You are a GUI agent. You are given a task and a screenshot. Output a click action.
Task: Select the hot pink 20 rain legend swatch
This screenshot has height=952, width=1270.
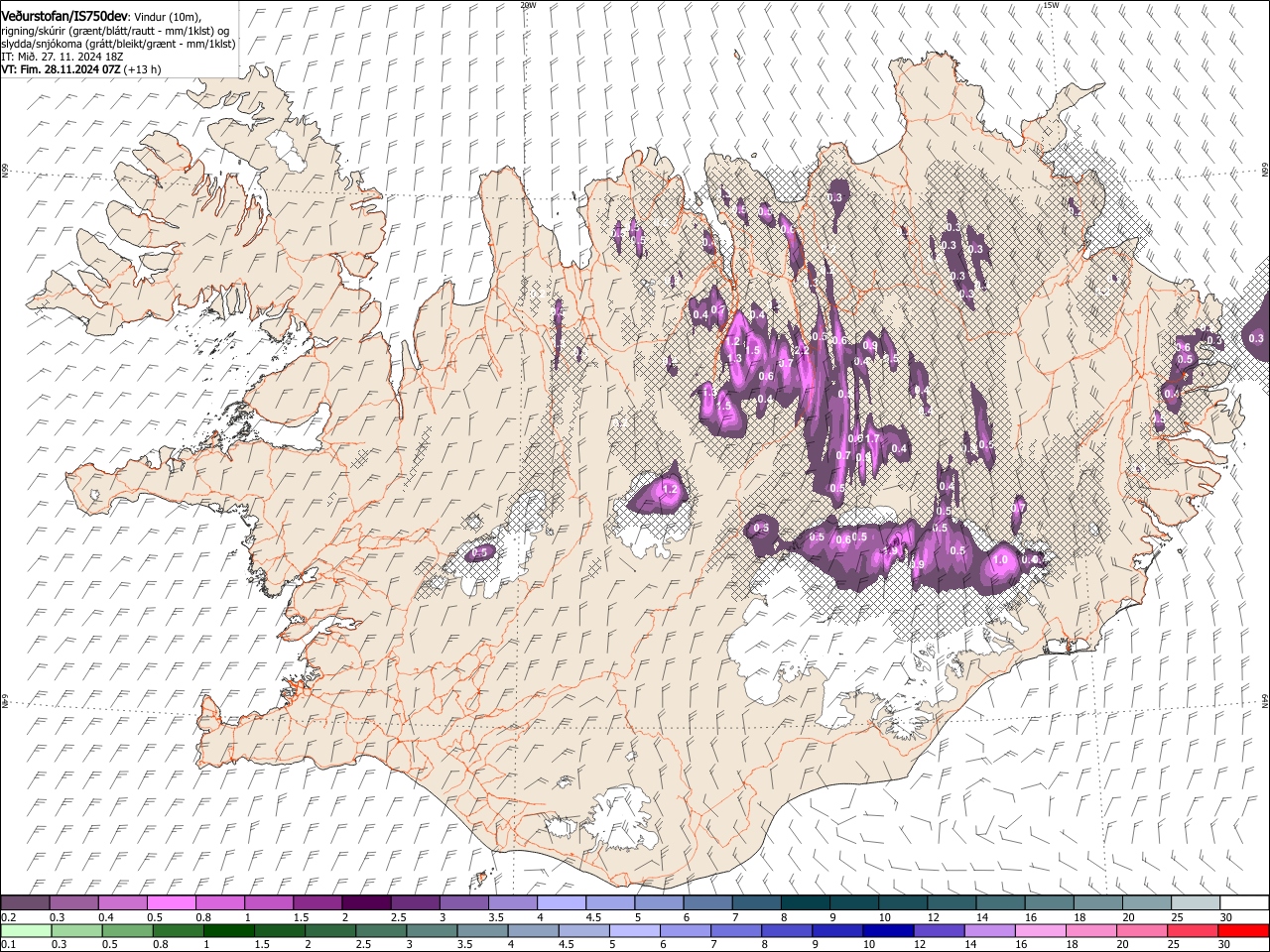click(x=1143, y=930)
